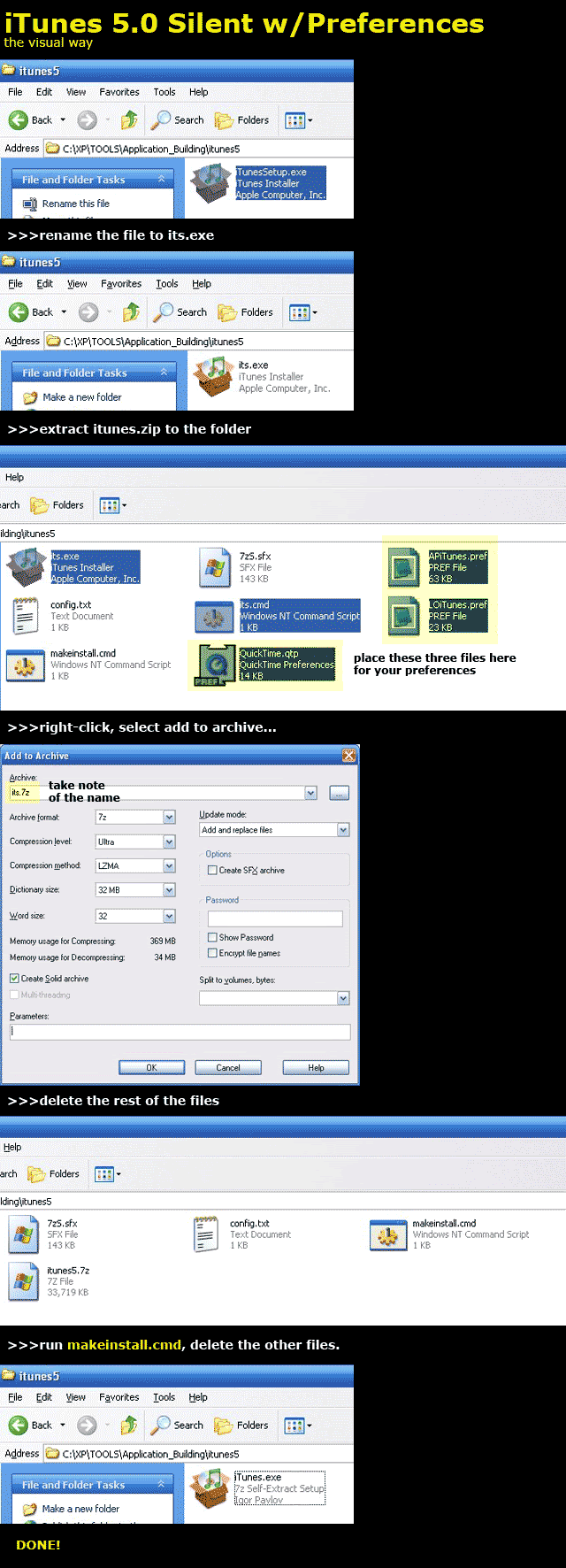Select the iTunesSetup.exe installer file icon
The width and height of the screenshot is (566, 1568).
tap(210, 183)
